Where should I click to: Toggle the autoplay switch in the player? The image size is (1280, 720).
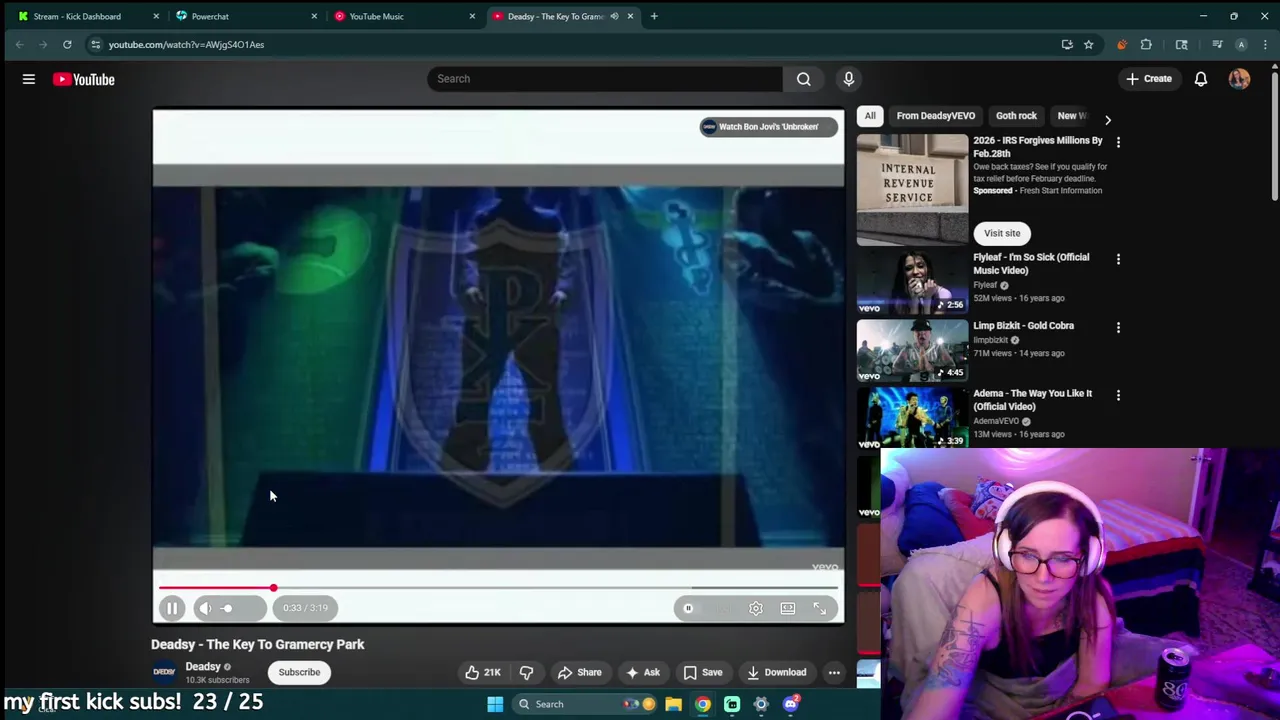pyautogui.click(x=692, y=608)
